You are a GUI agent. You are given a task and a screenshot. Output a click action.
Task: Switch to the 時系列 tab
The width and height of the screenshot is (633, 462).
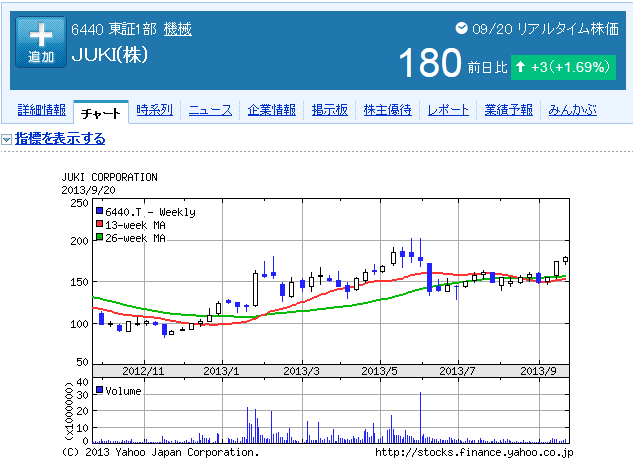pyautogui.click(x=155, y=110)
